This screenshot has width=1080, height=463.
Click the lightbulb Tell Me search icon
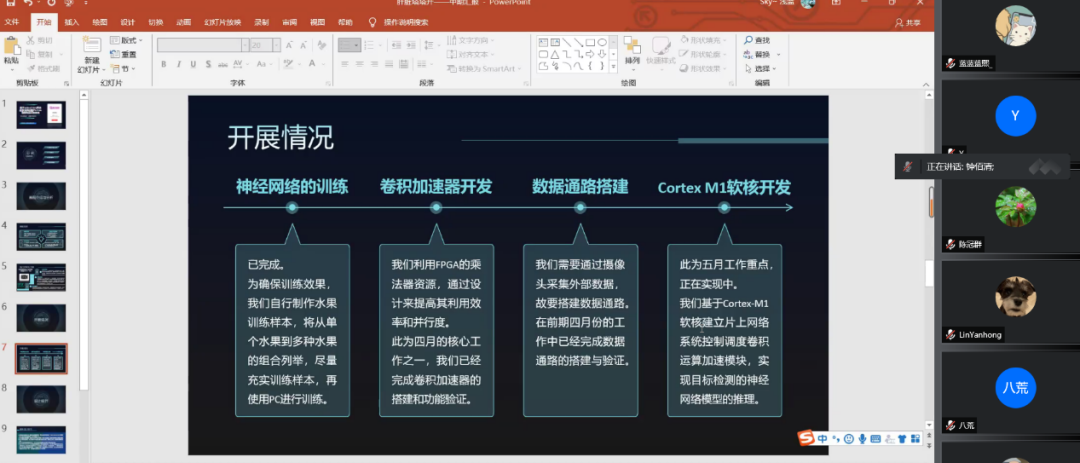[374, 21]
